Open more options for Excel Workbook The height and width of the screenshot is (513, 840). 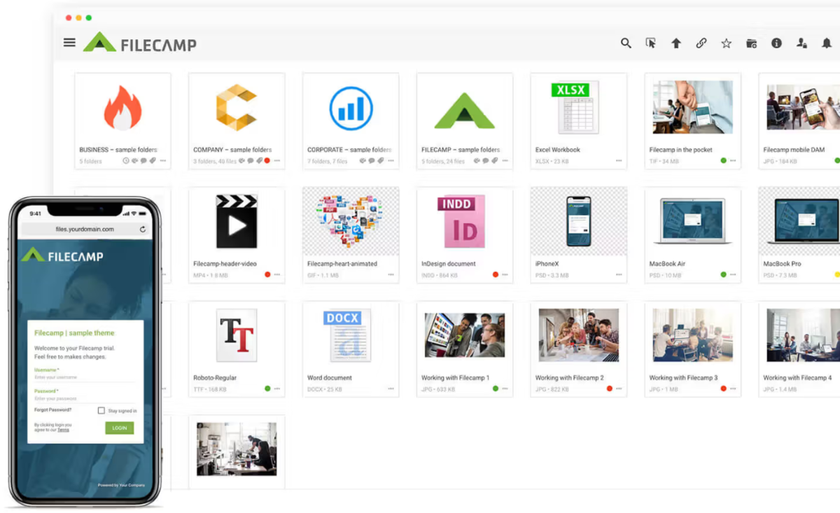(x=619, y=161)
